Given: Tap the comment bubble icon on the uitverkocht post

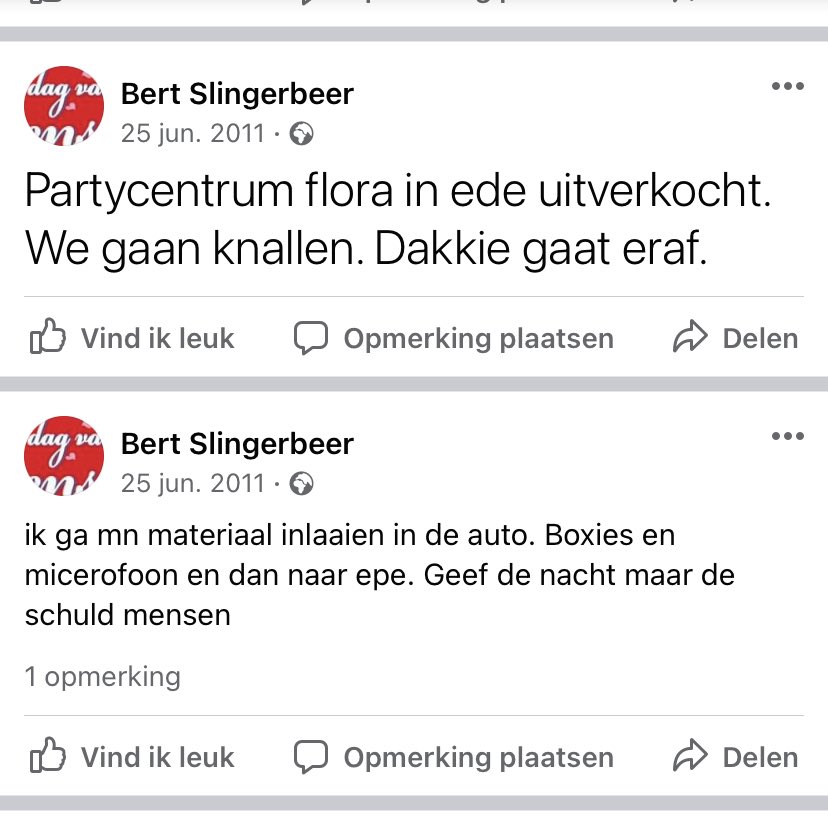Looking at the screenshot, I should point(311,338).
